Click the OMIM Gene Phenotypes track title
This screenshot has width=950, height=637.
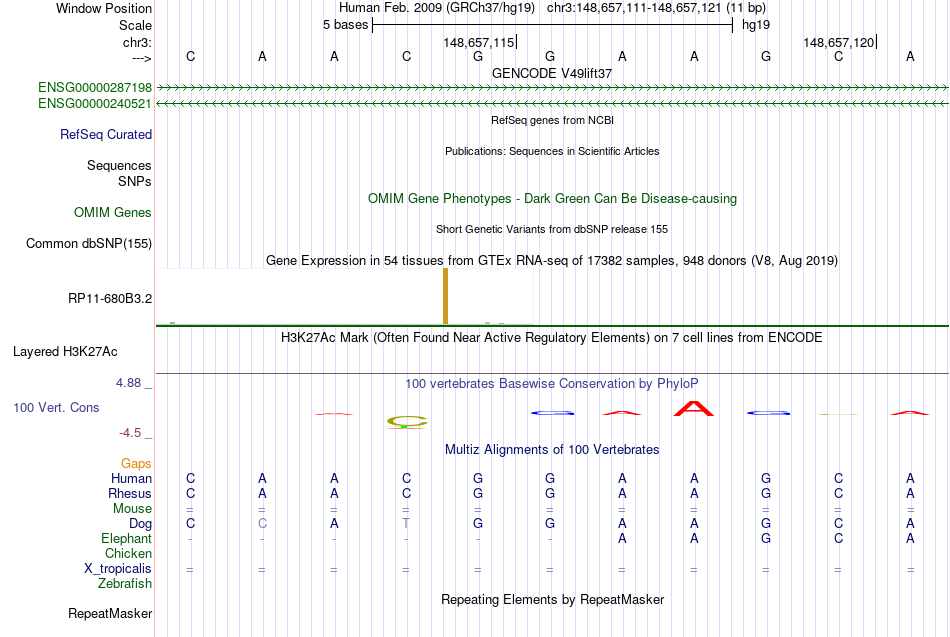[553, 199]
